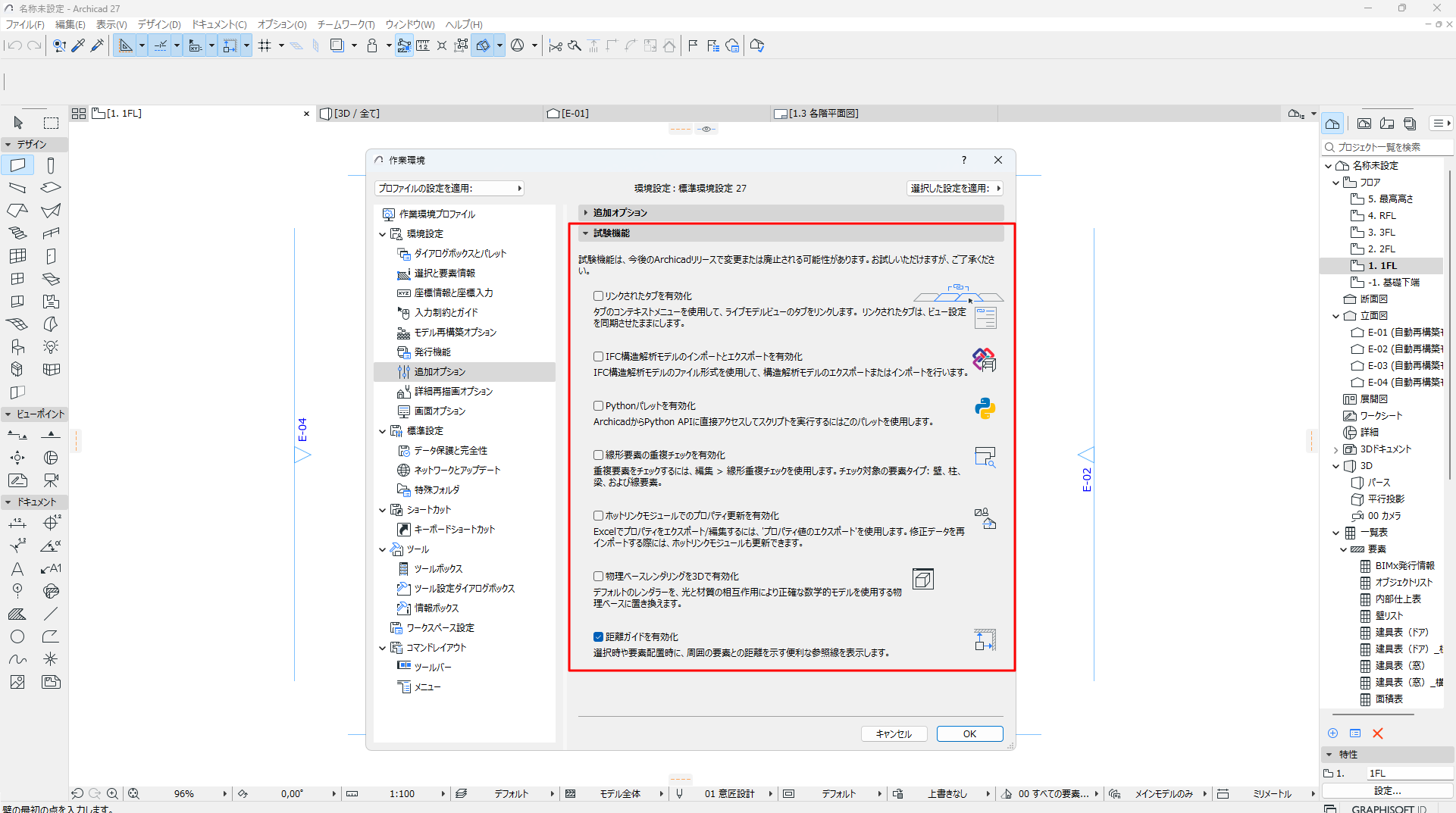Activate the Text tool
1456x813 pixels.
click(17, 568)
